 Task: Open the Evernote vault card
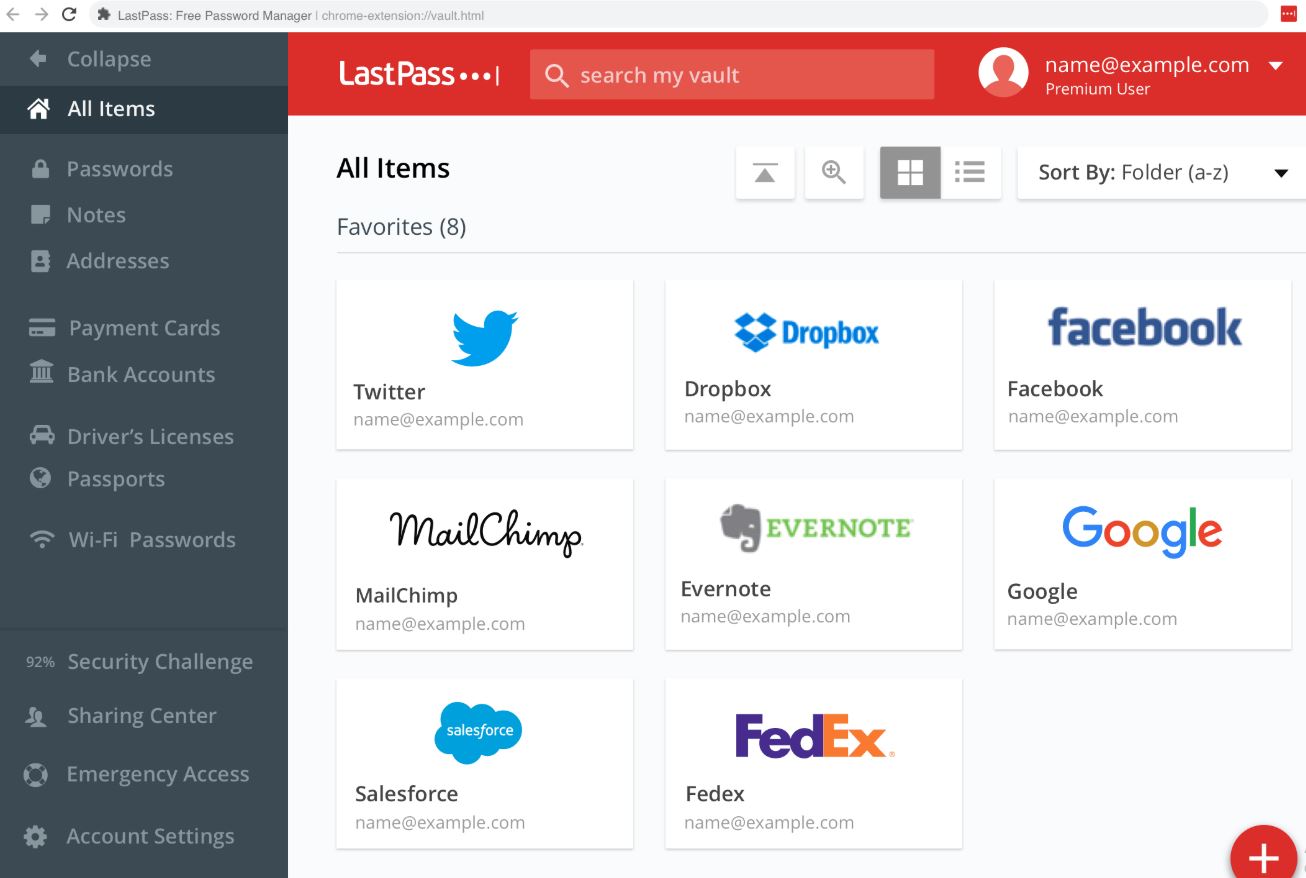click(x=814, y=564)
